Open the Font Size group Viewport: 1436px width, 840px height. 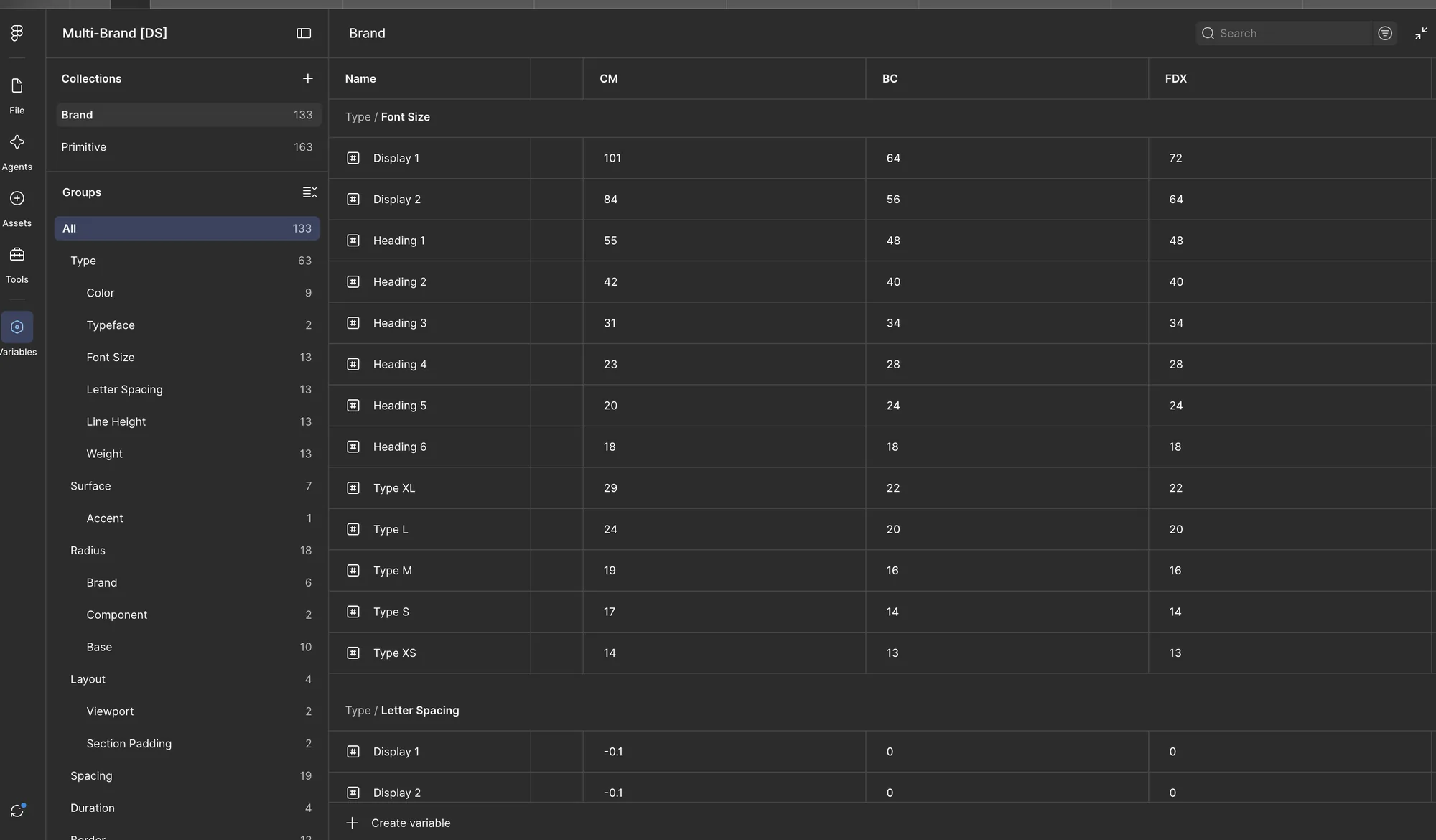(187, 358)
